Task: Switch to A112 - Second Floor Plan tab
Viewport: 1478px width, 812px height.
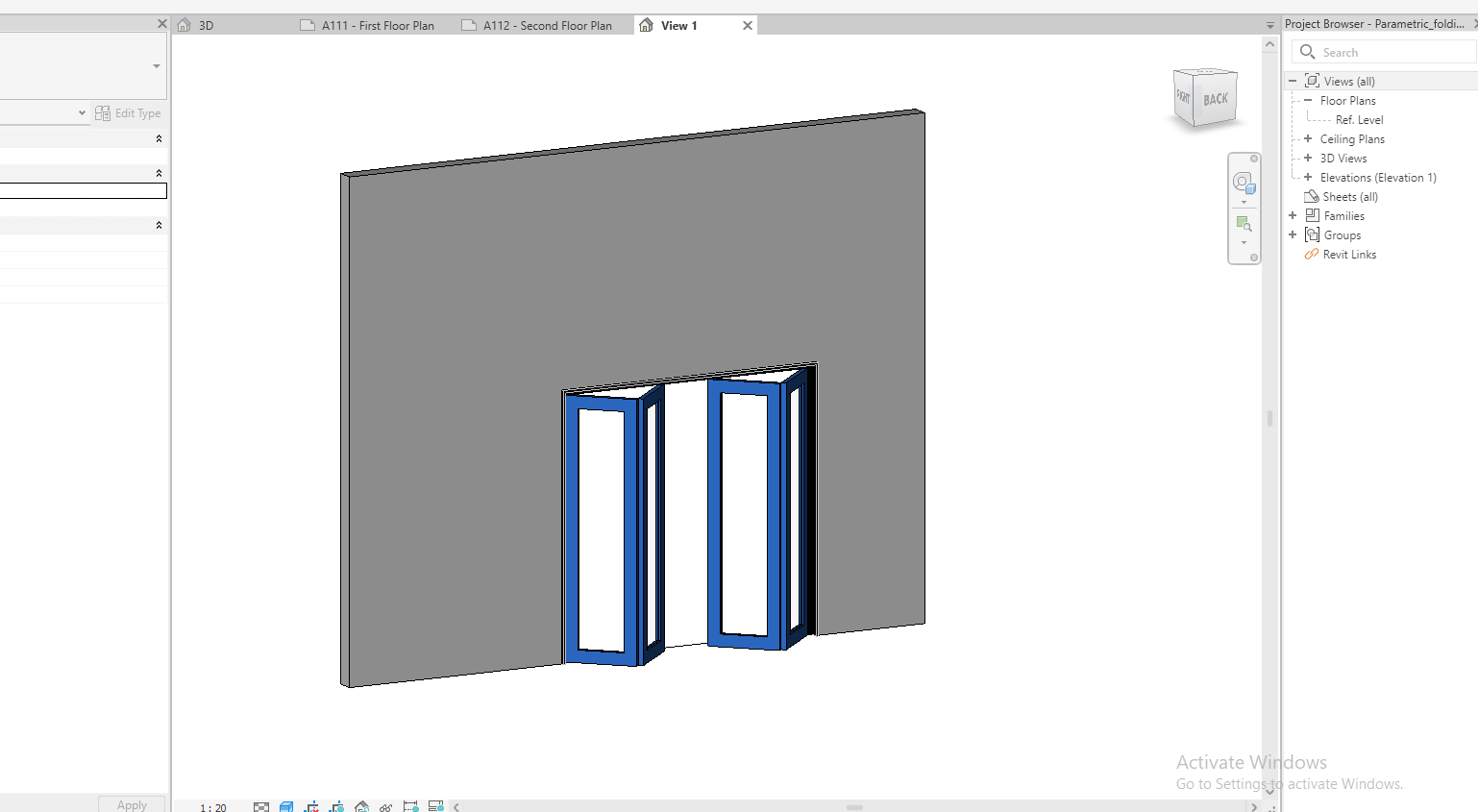Action: tap(547, 26)
